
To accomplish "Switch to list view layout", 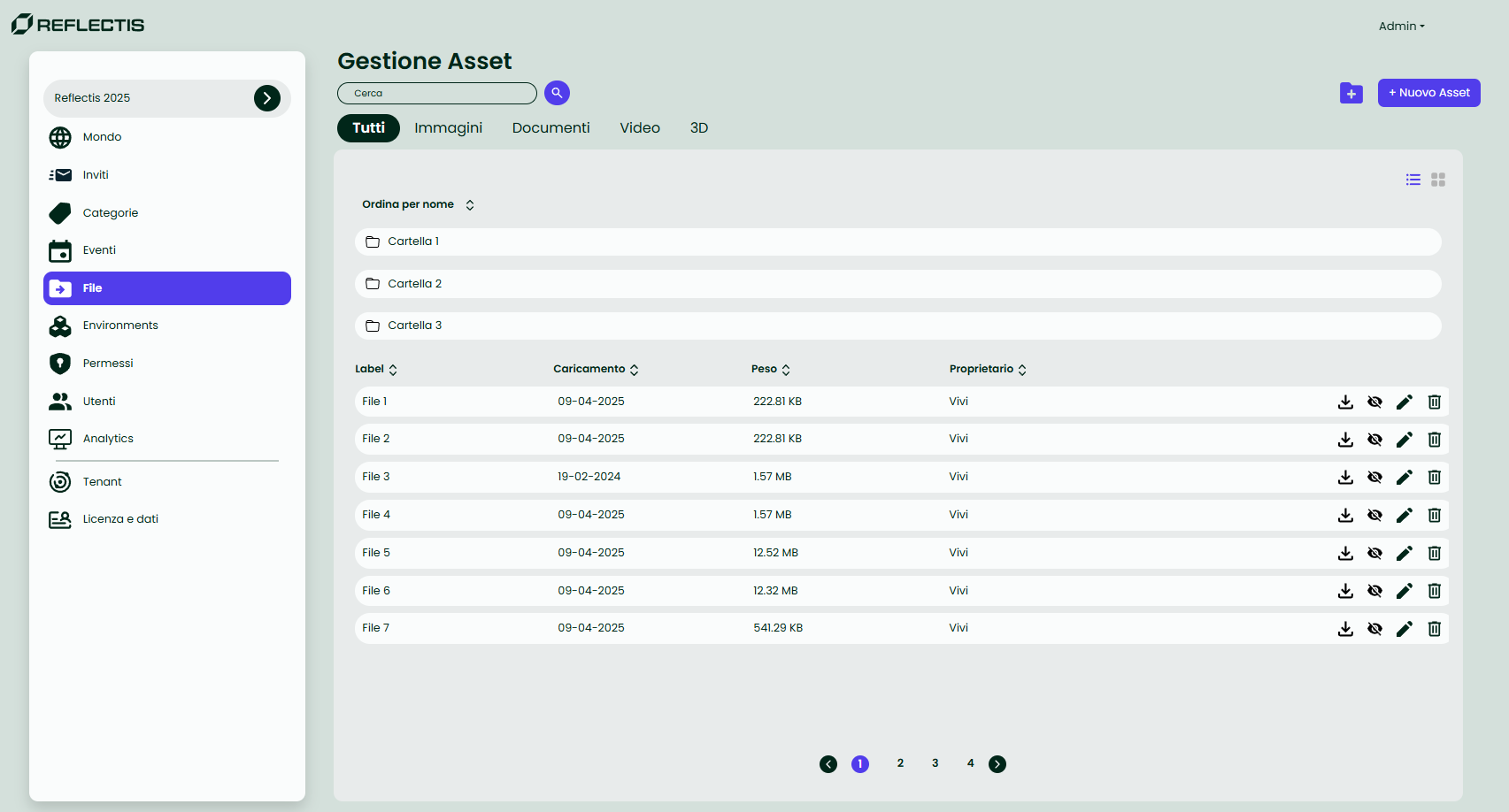I will (1413, 180).
